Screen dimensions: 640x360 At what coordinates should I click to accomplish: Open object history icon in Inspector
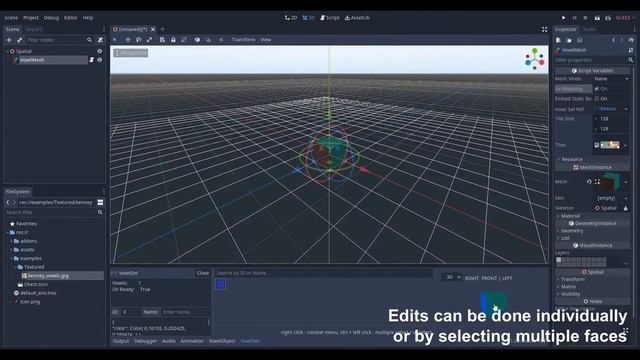pos(631,40)
